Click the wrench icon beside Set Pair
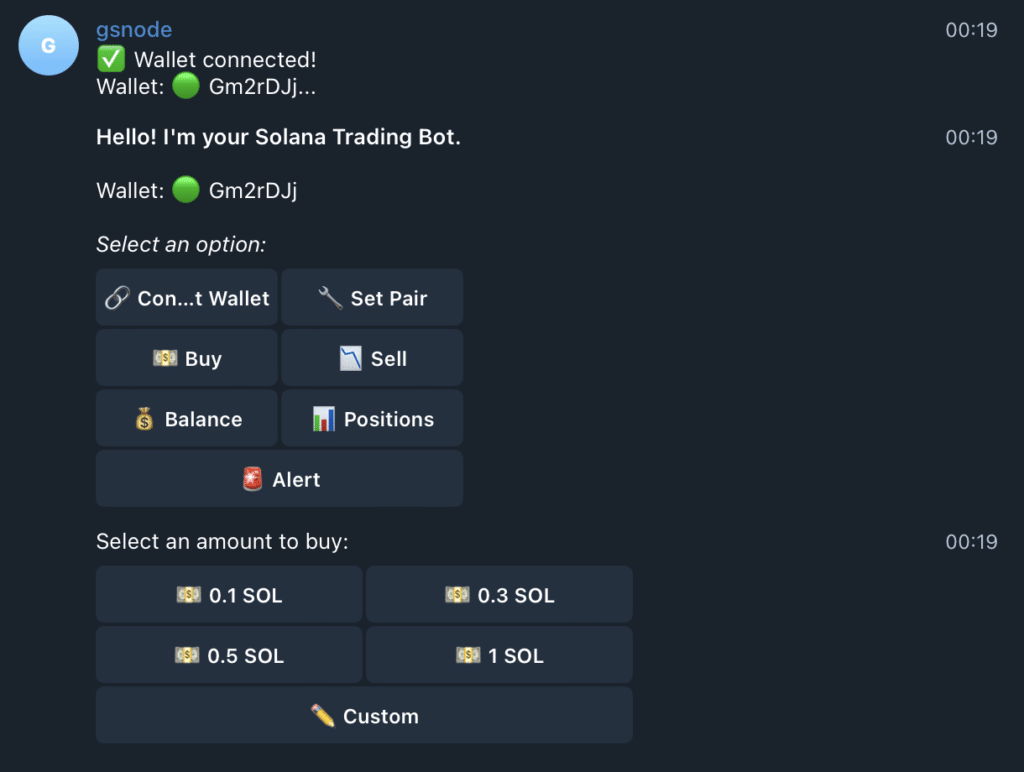The height and width of the screenshot is (772, 1024). pyautogui.click(x=330, y=298)
